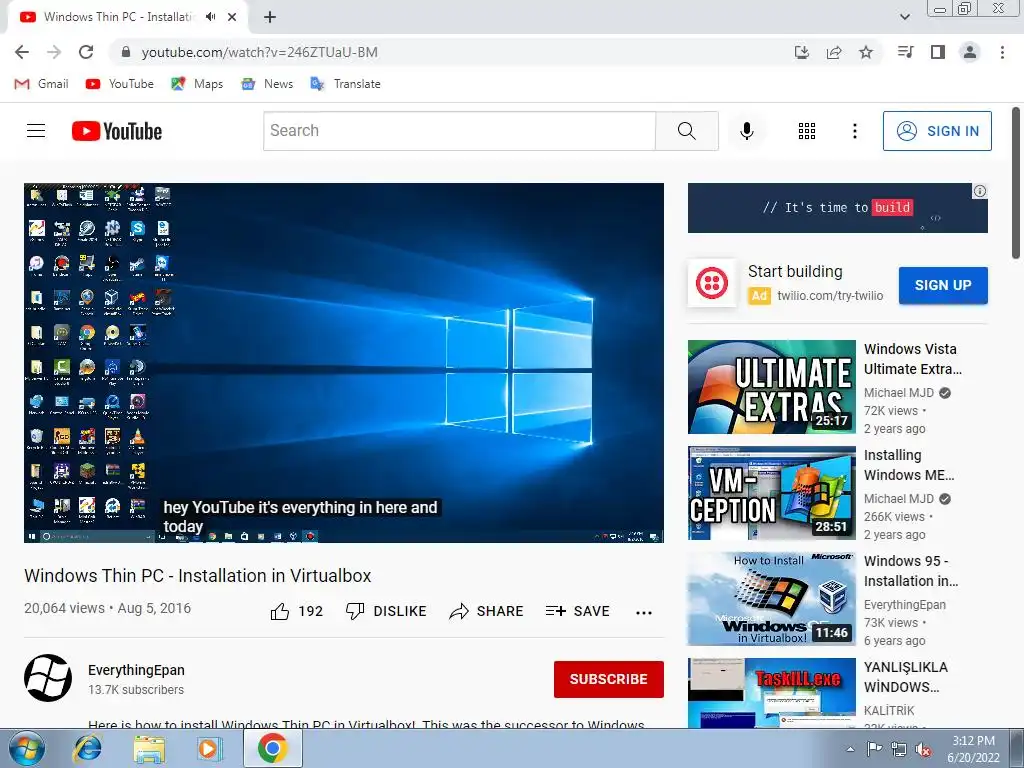Open the News bookmark
This screenshot has width=1024, height=768.
[x=266, y=84]
